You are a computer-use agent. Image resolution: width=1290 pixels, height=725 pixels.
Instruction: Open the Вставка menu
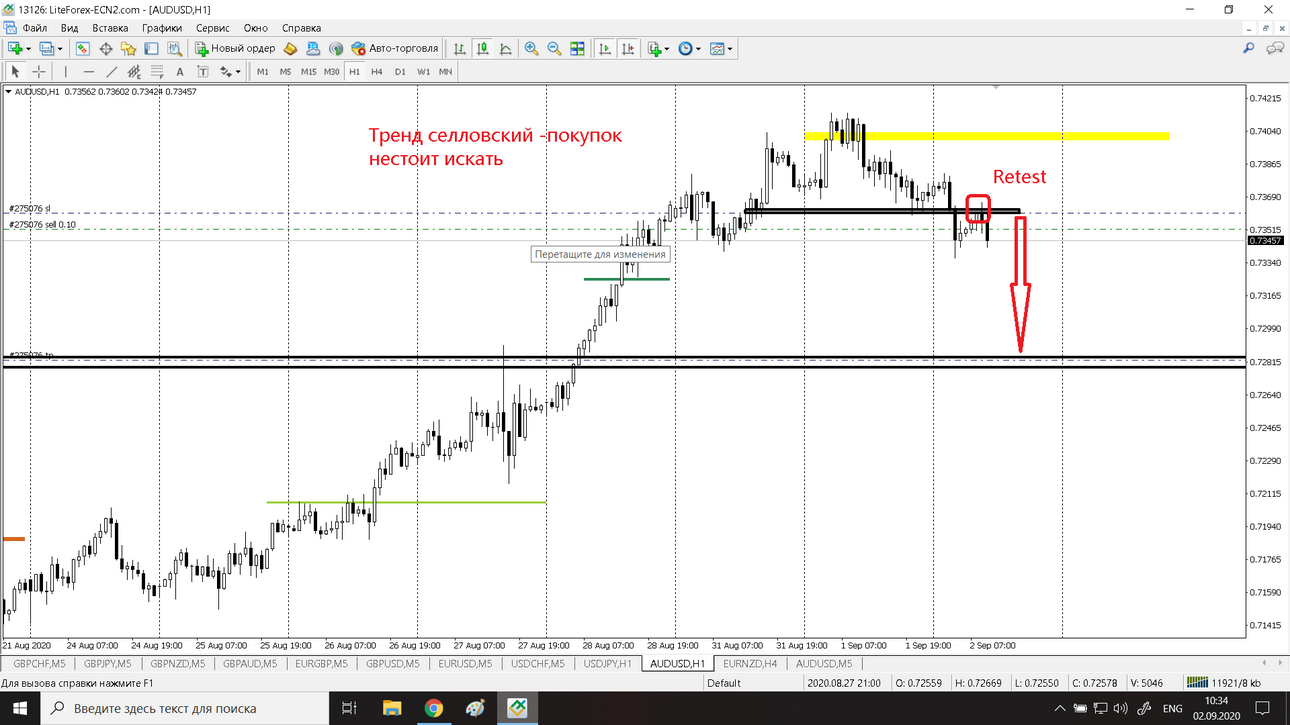110,28
